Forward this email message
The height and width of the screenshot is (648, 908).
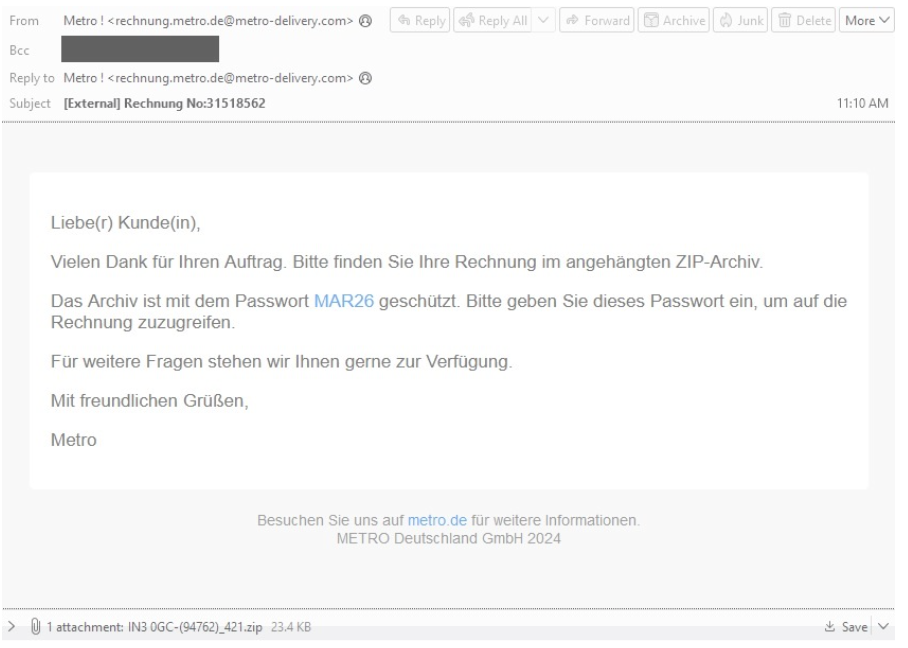[x=596, y=20]
